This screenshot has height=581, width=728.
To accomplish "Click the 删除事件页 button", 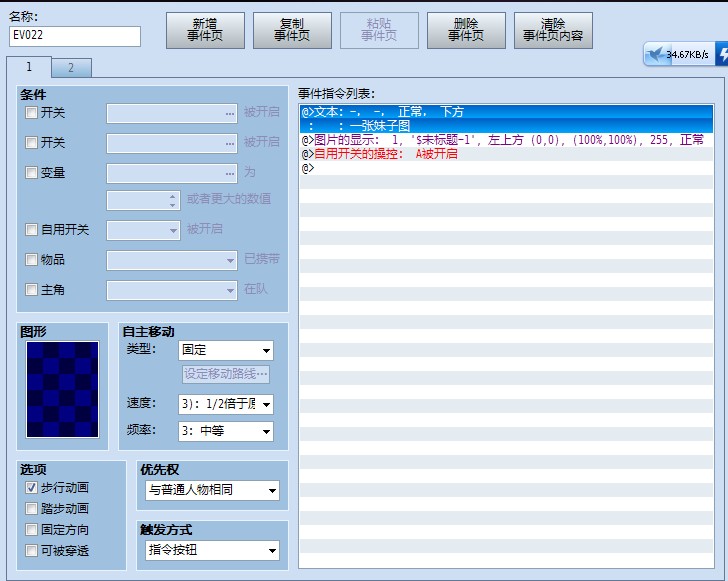I will [x=466, y=30].
